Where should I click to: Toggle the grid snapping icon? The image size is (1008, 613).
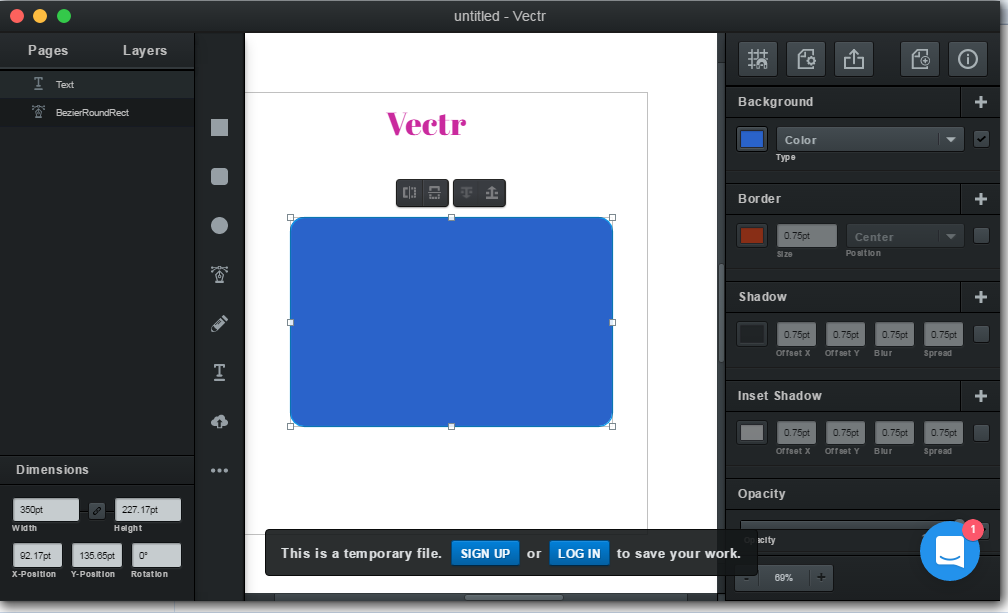point(758,59)
